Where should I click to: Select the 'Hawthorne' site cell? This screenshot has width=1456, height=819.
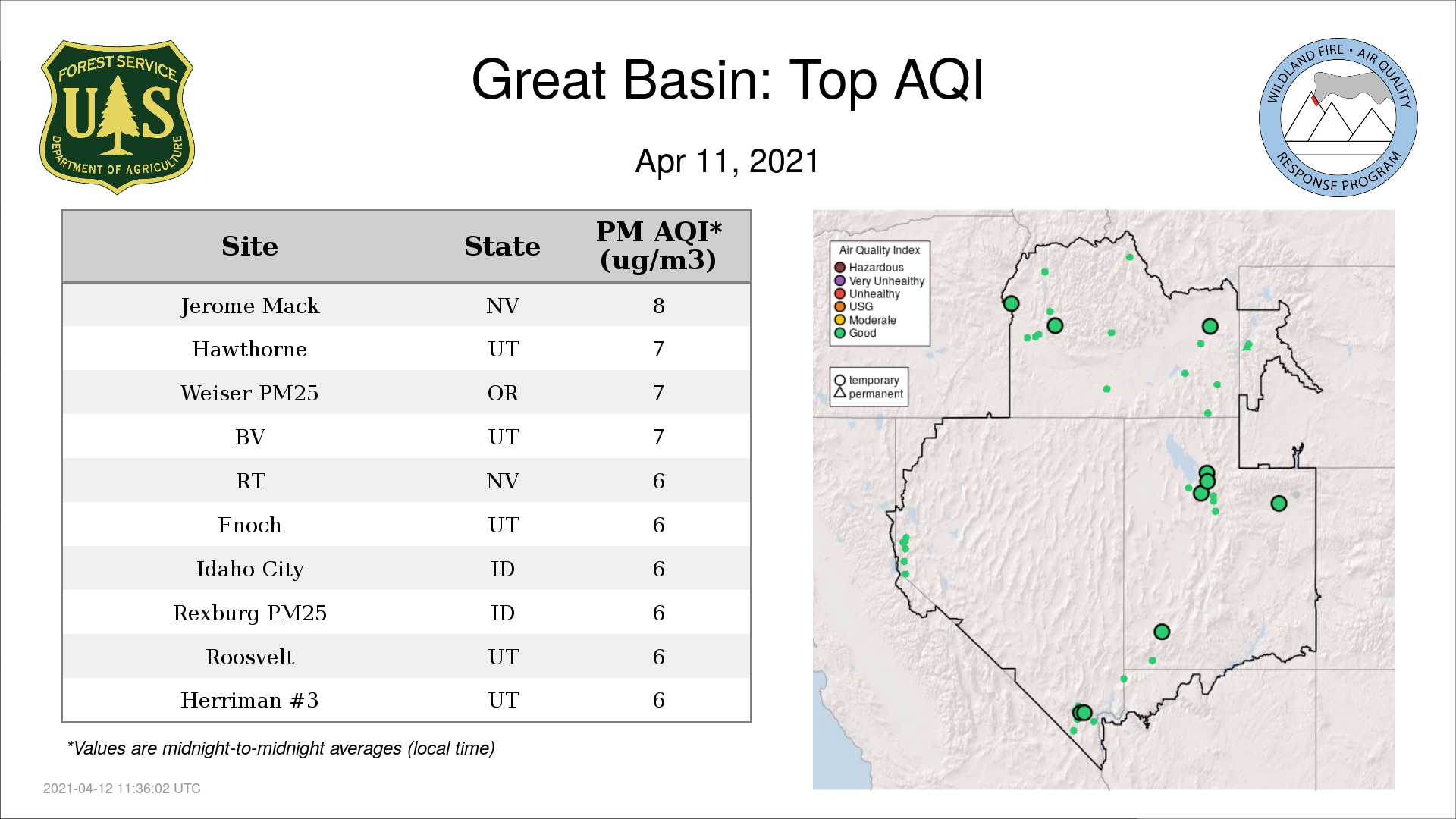tap(249, 349)
